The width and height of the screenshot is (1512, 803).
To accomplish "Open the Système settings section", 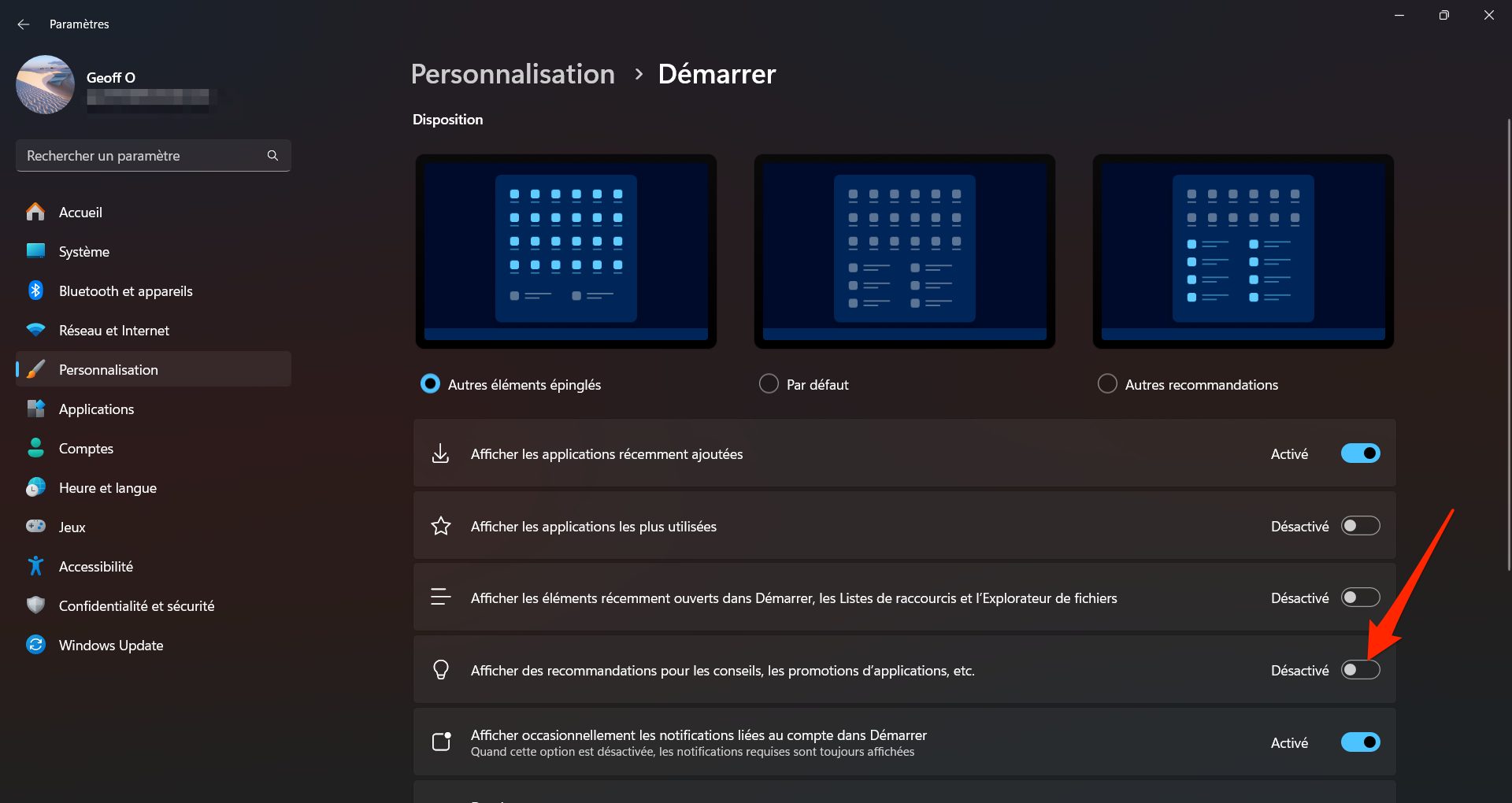I will pyautogui.click(x=84, y=252).
